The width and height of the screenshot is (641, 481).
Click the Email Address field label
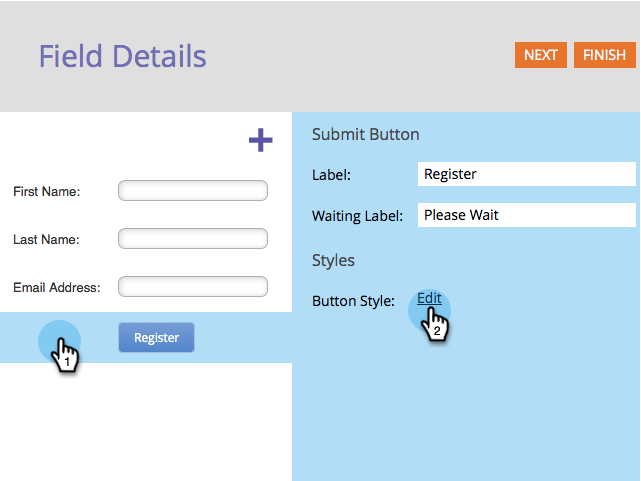pyautogui.click(x=57, y=287)
